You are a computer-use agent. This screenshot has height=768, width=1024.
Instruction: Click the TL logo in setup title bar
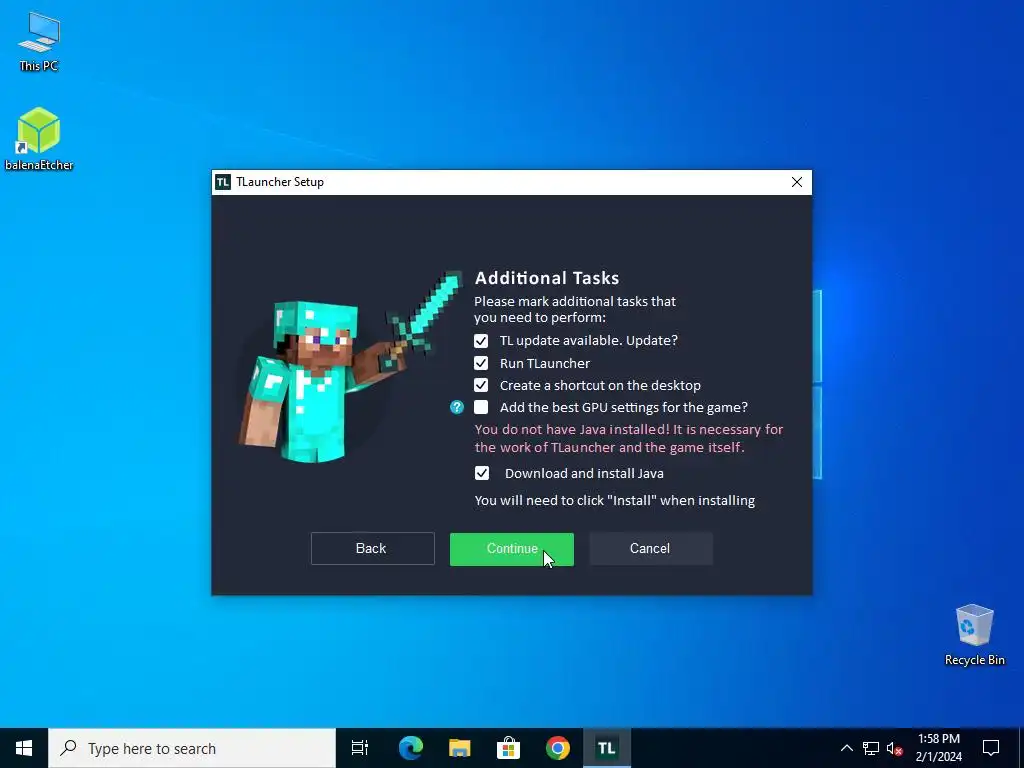click(223, 182)
